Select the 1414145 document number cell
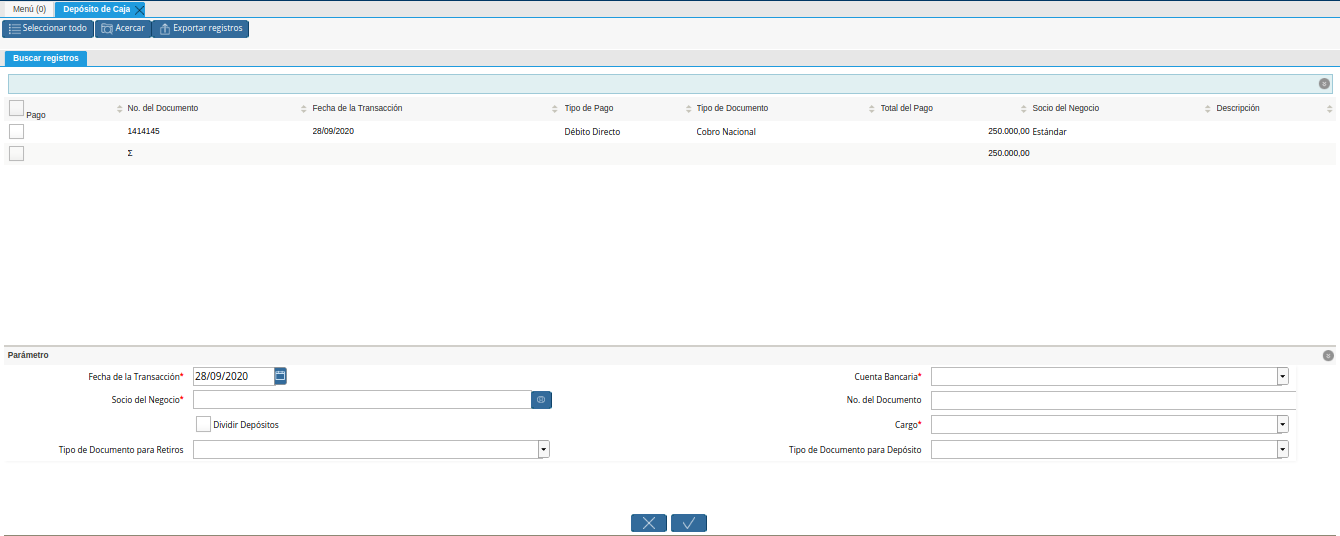Screen dimensions: 1340x536 tap(144, 131)
